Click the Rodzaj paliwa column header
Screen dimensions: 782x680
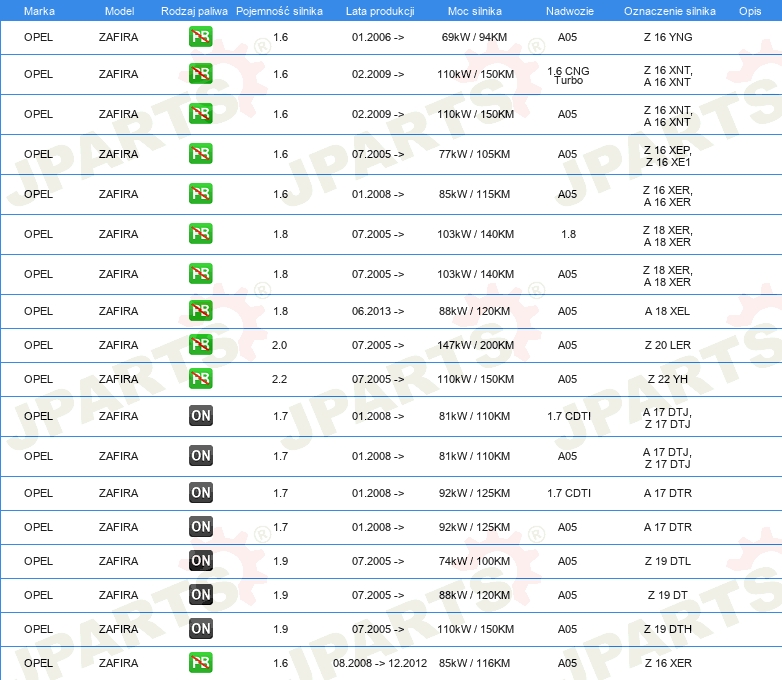(x=194, y=11)
